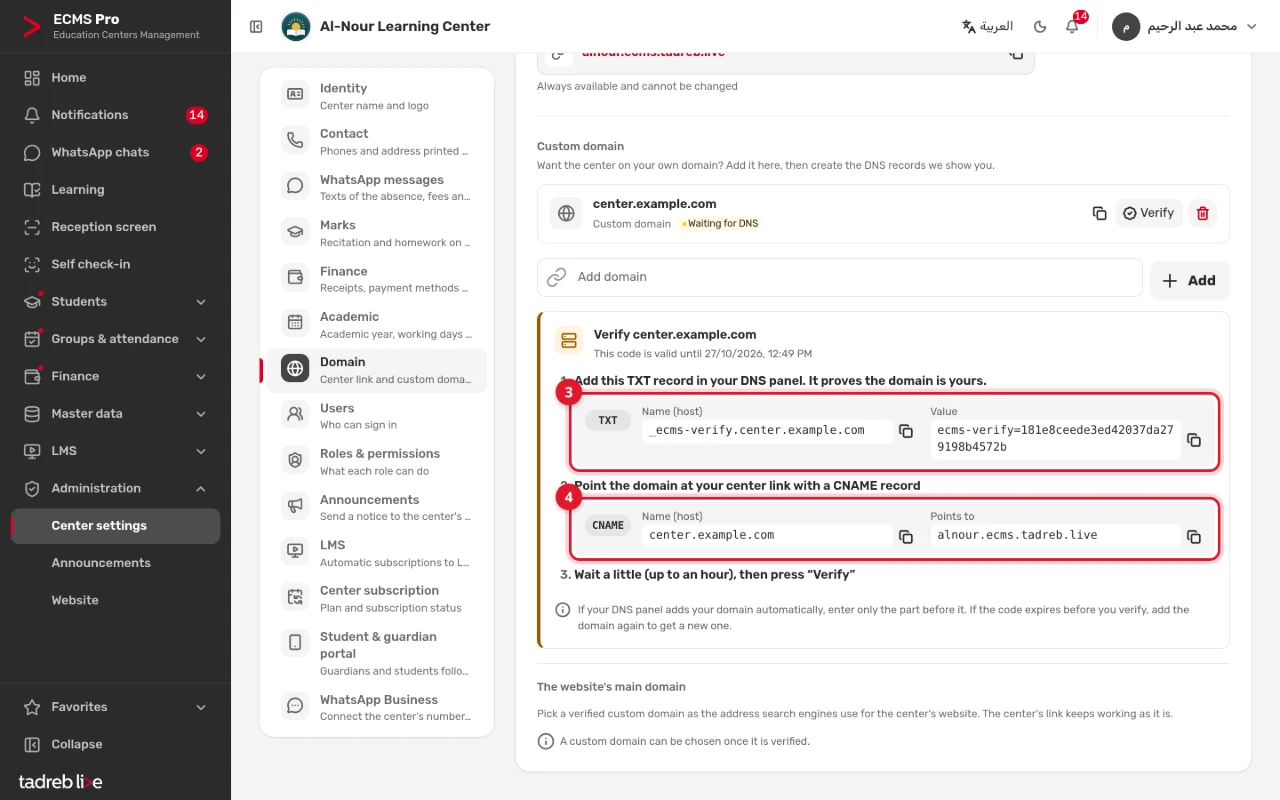This screenshot has width=1280, height=800.
Task: Open Announcements under Administration
Action: pos(115,563)
